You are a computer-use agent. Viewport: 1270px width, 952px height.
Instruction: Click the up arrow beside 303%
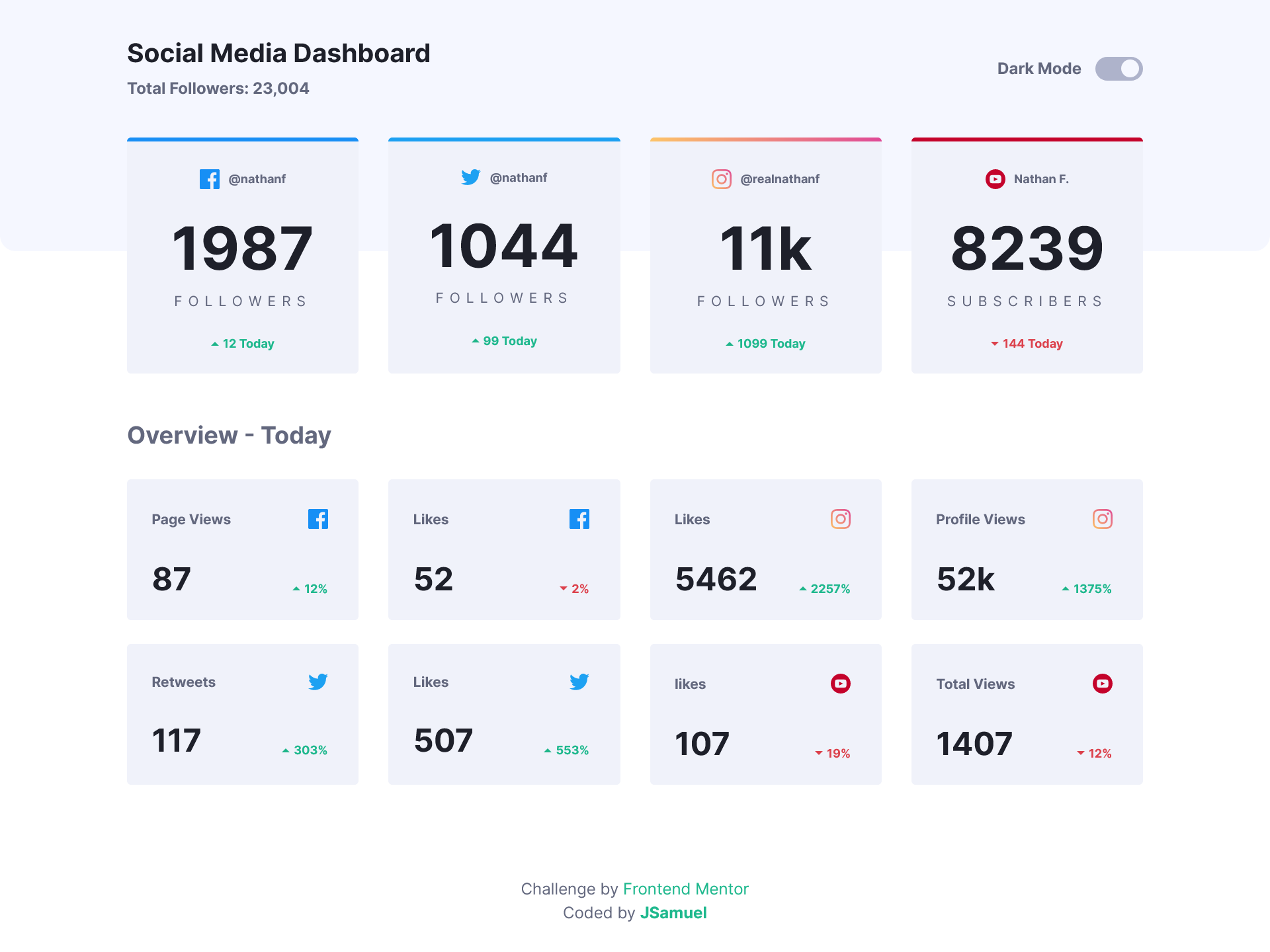pyautogui.click(x=286, y=750)
